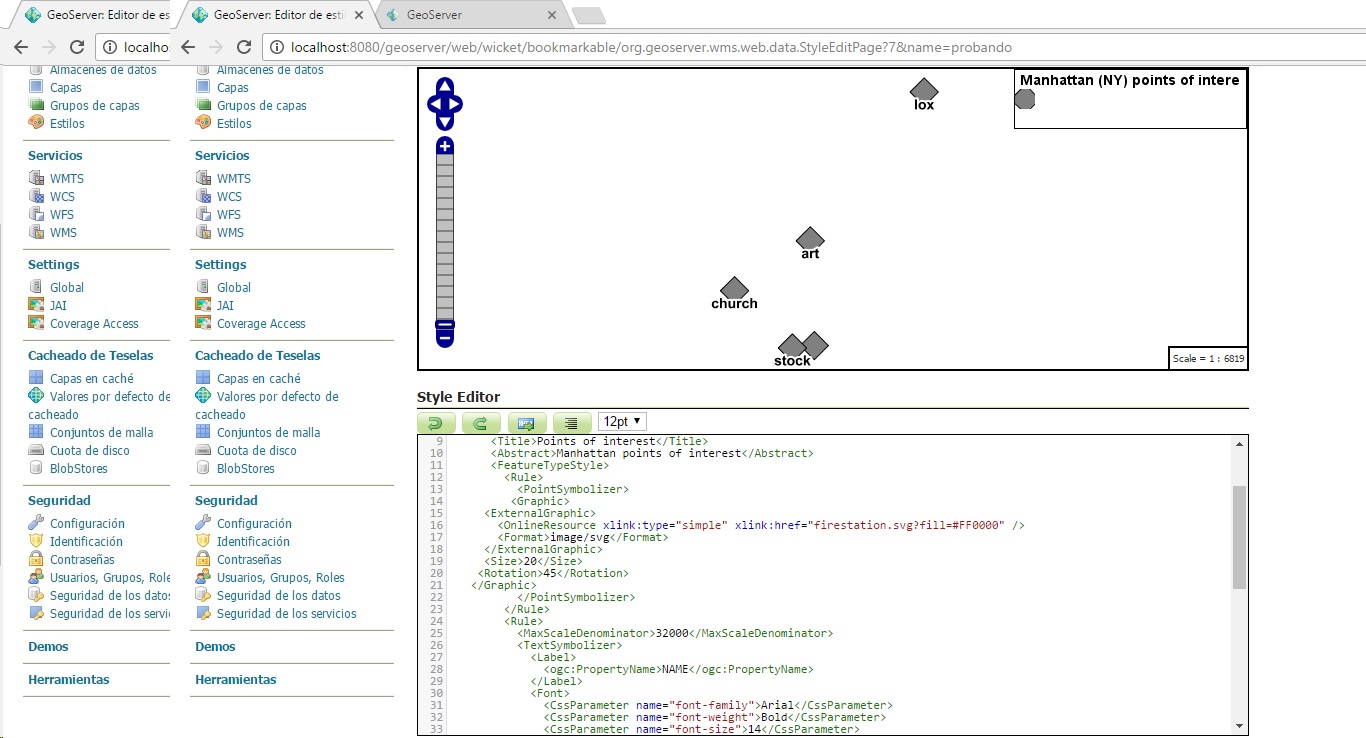Click the undo icon in Style Editor toolbar
Viewport: 1366px width, 738px height.
point(436,422)
